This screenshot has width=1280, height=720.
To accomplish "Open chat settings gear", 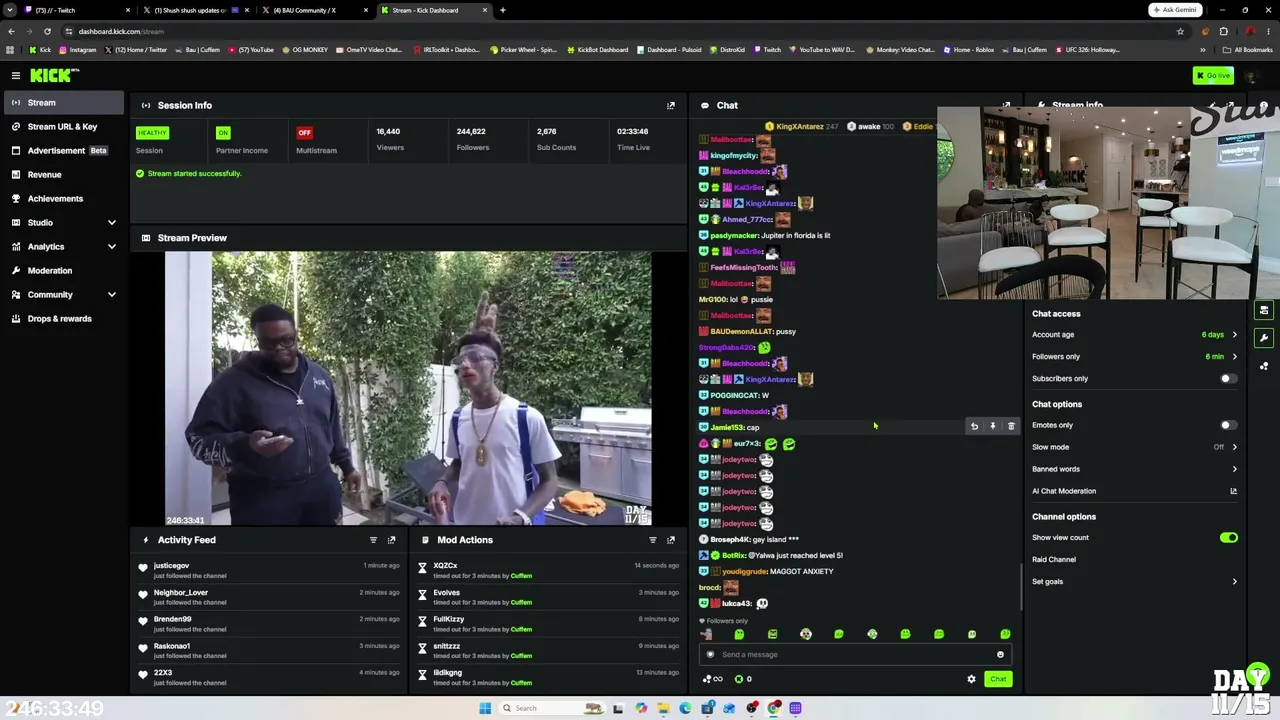I will coord(971,679).
